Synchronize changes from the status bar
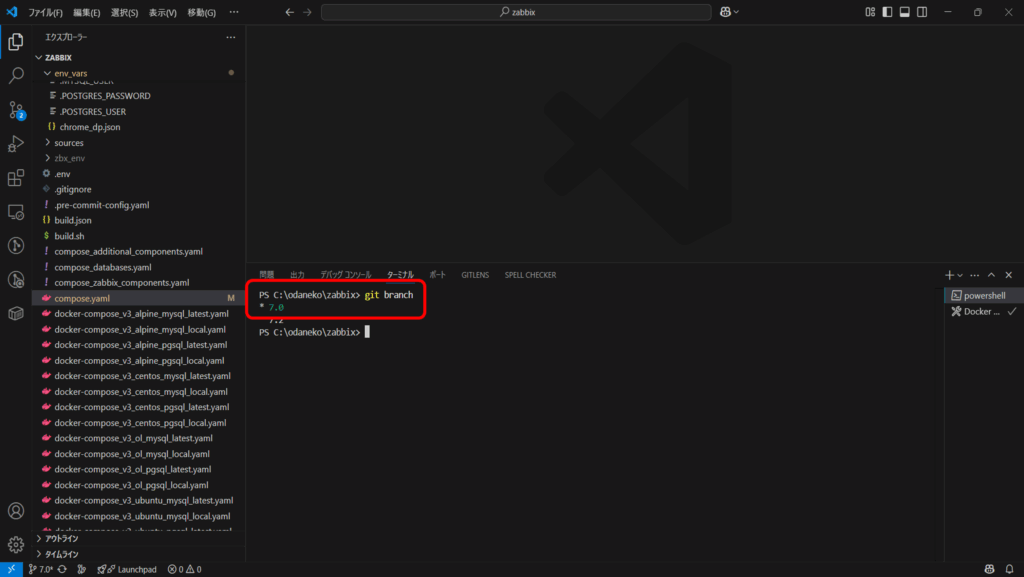 click(x=63, y=569)
